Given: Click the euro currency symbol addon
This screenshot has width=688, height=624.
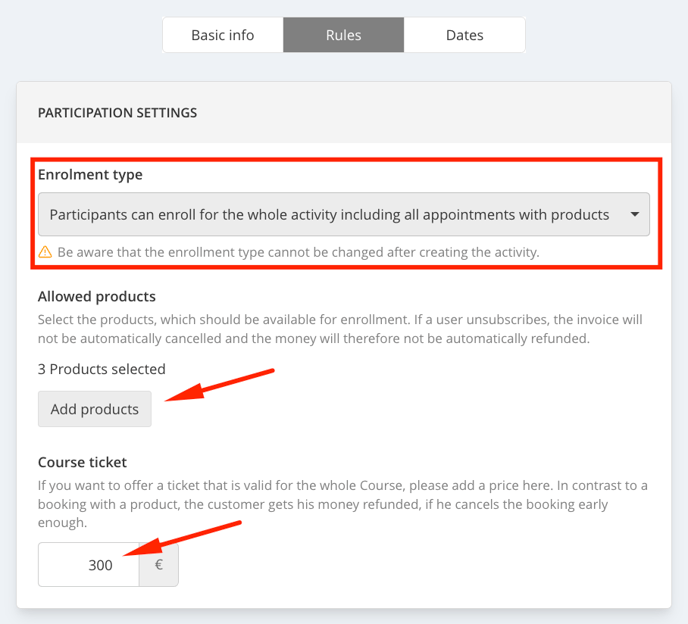Looking at the screenshot, I should [x=158, y=565].
